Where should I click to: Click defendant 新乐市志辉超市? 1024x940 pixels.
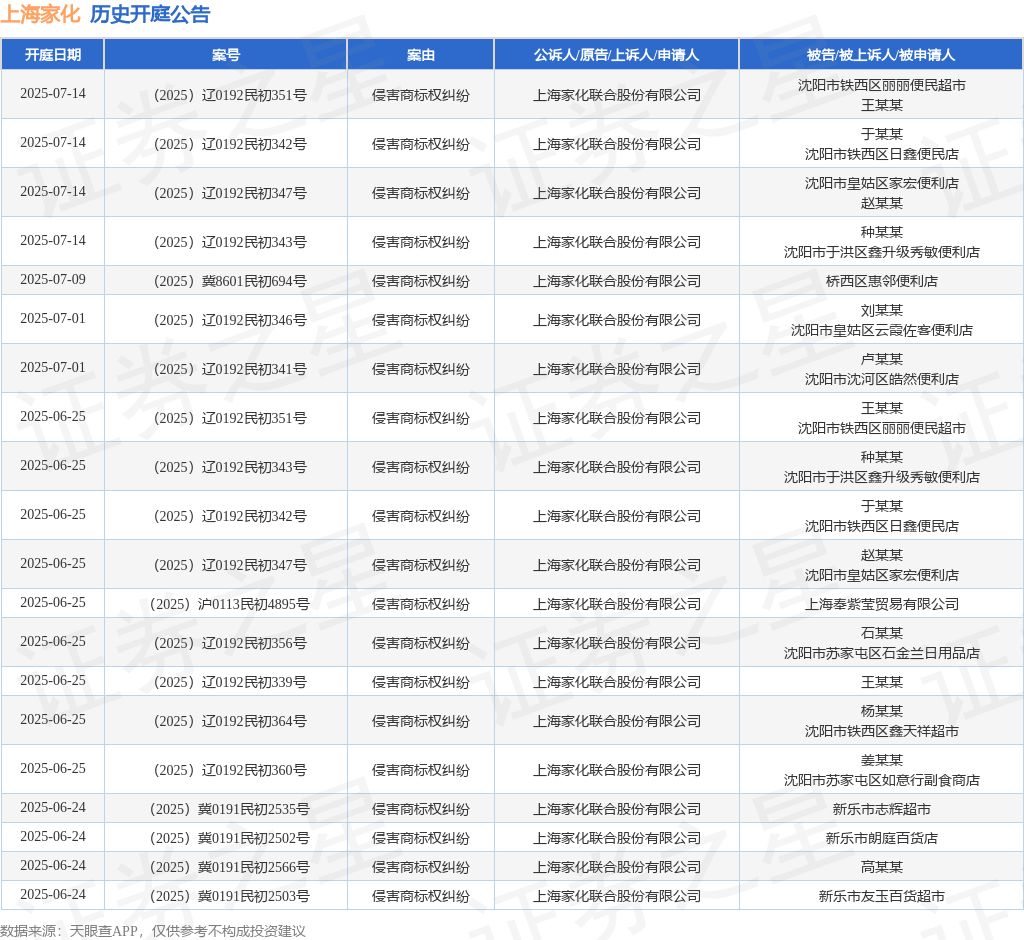coord(882,809)
